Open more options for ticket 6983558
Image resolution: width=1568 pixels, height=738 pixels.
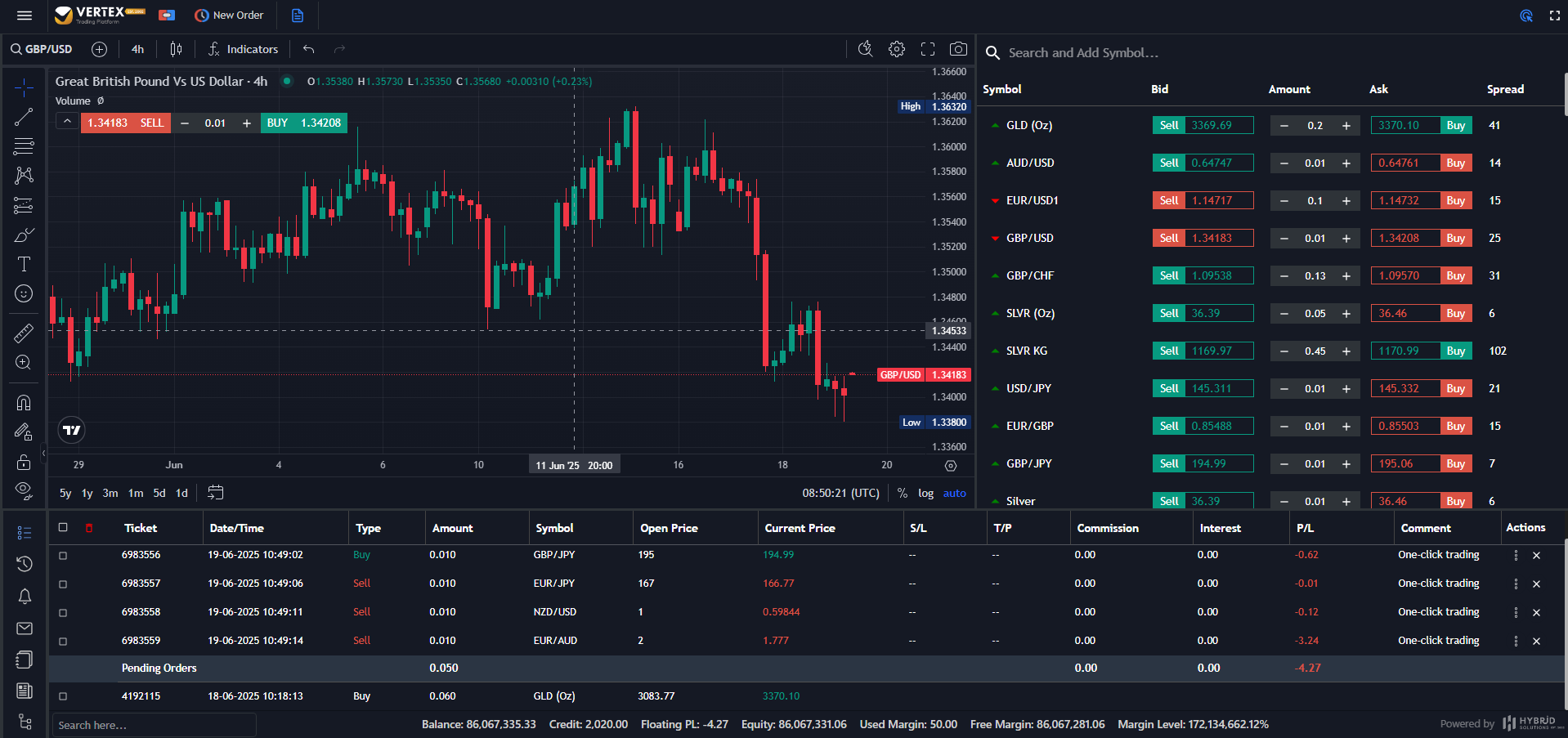tap(1515, 612)
